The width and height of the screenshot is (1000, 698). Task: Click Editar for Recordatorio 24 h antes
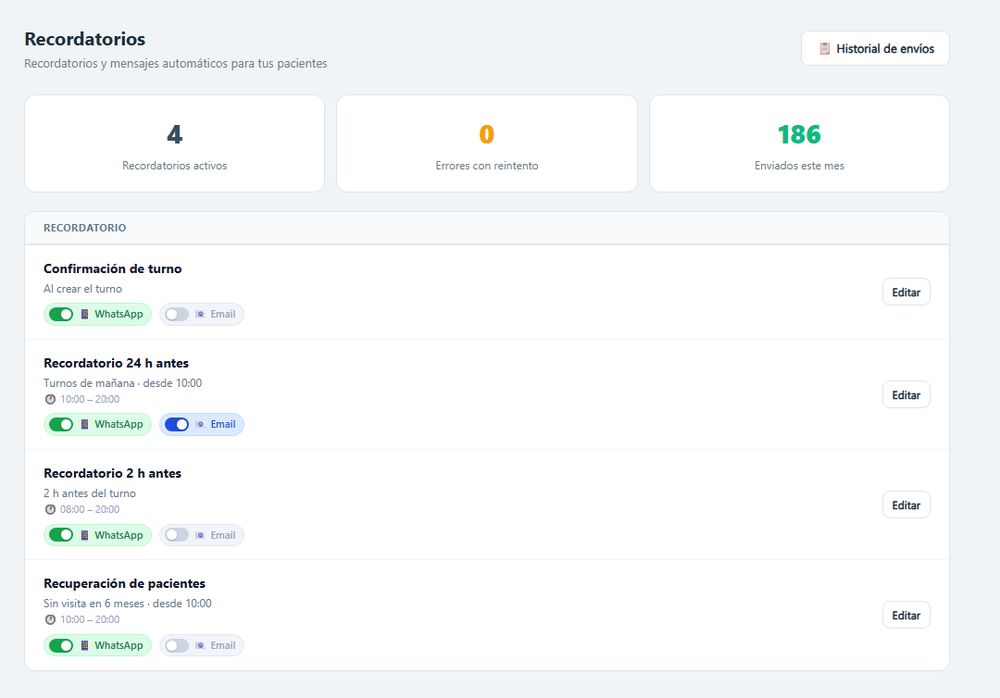(906, 395)
